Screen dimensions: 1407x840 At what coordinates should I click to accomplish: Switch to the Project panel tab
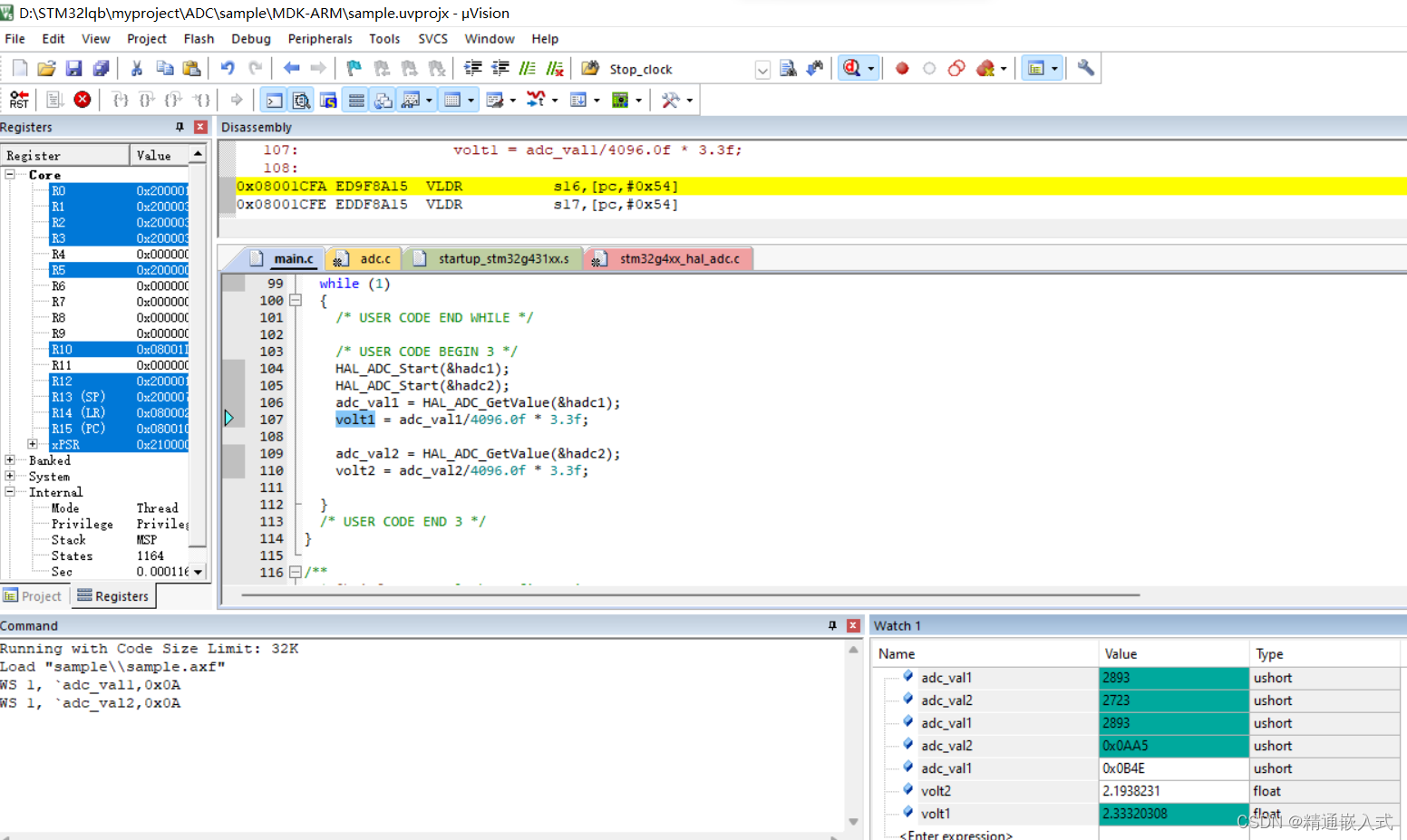pos(33,596)
